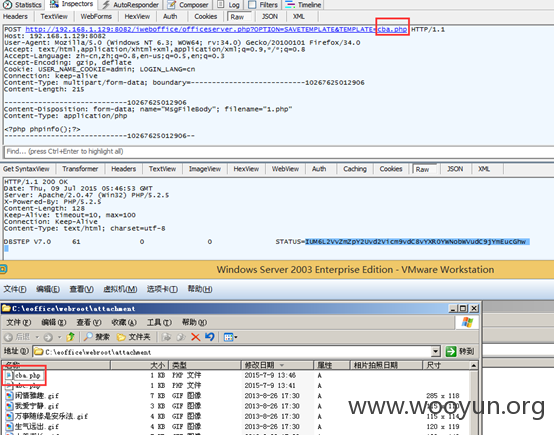Click the Get SyntaxView button
Screen dimensions: 554x435
(x=26, y=169)
